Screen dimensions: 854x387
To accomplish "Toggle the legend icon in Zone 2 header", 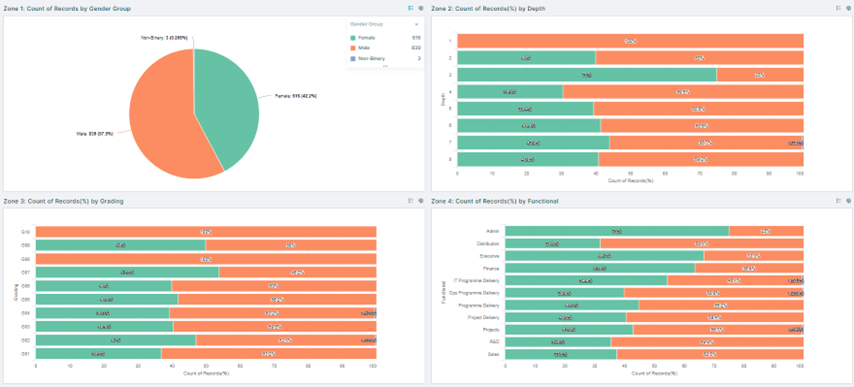I will click(839, 8).
